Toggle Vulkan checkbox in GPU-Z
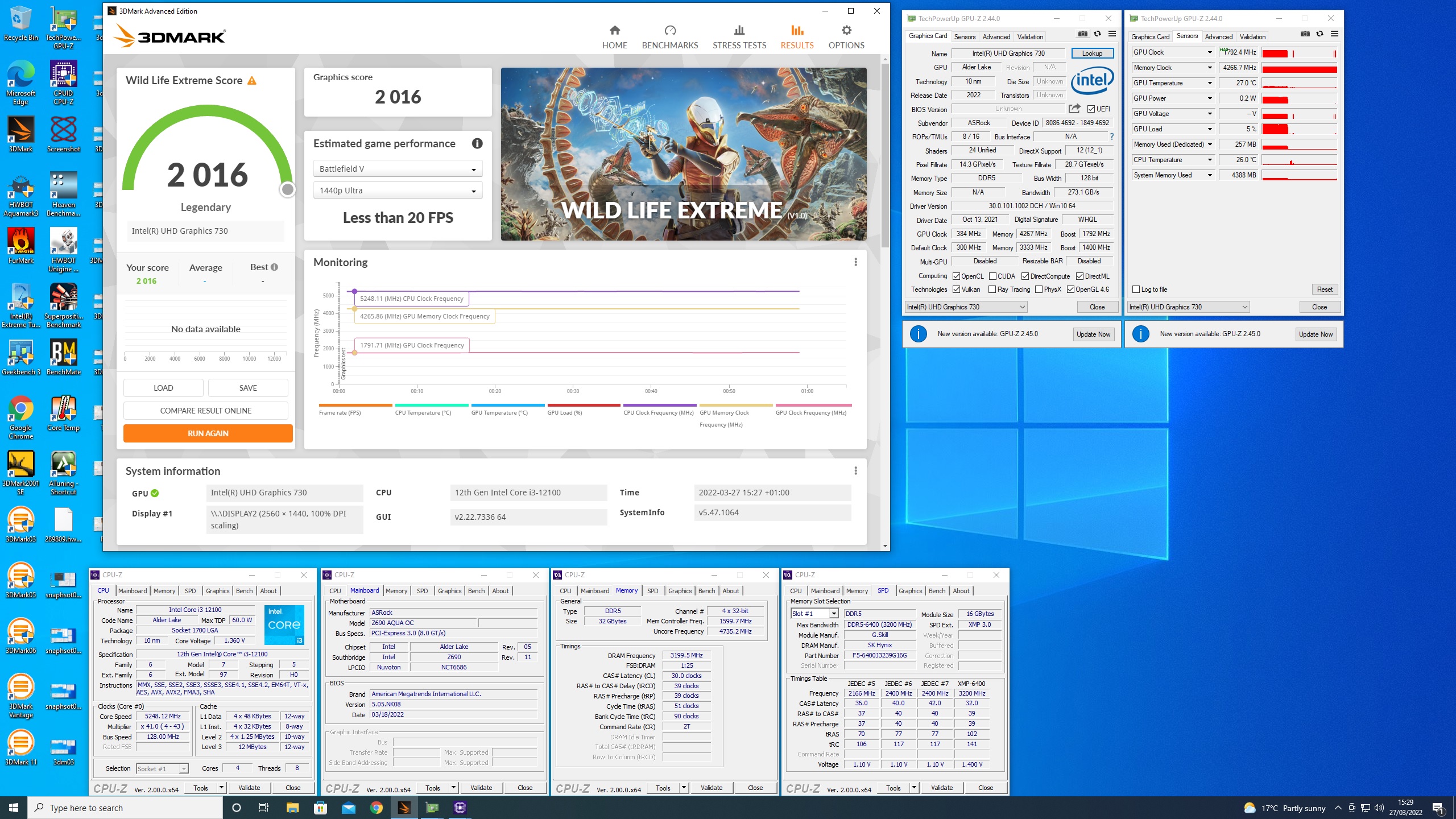The width and height of the screenshot is (1456, 819). pyautogui.click(x=957, y=289)
